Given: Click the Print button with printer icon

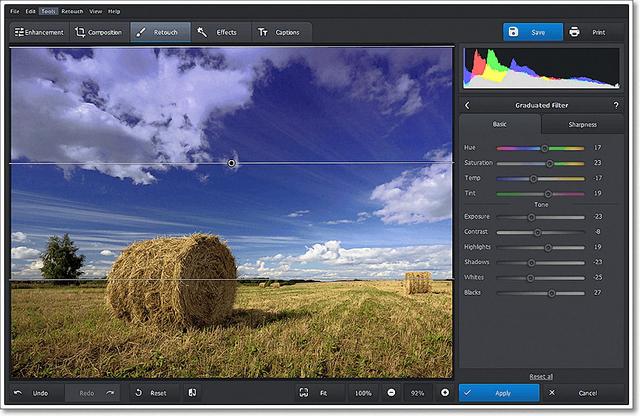Looking at the screenshot, I should [x=588, y=32].
